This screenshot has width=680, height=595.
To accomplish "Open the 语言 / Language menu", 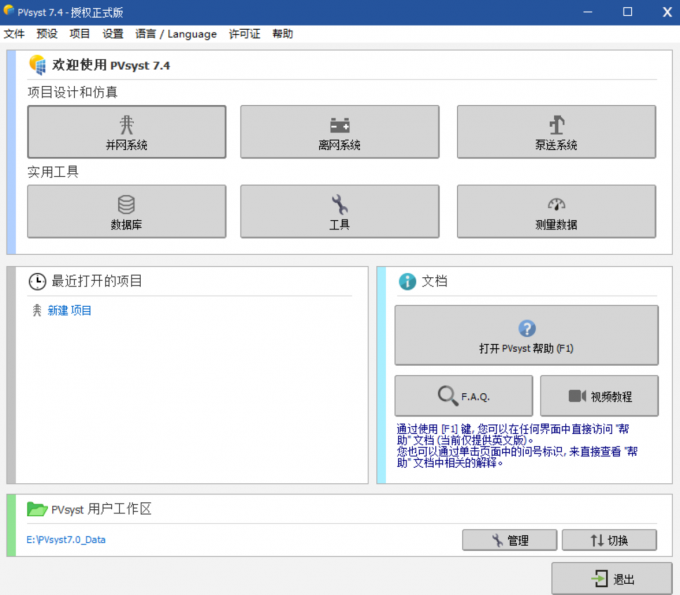I will [x=176, y=34].
